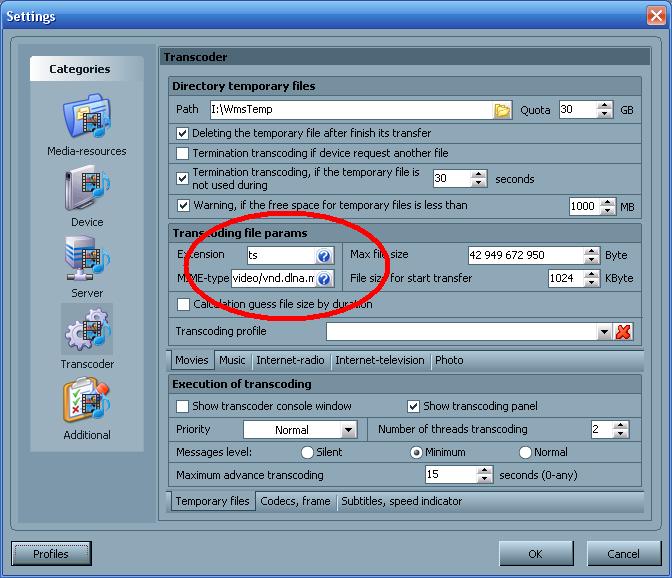
Task: Open the Priority dropdown
Action: (348, 430)
